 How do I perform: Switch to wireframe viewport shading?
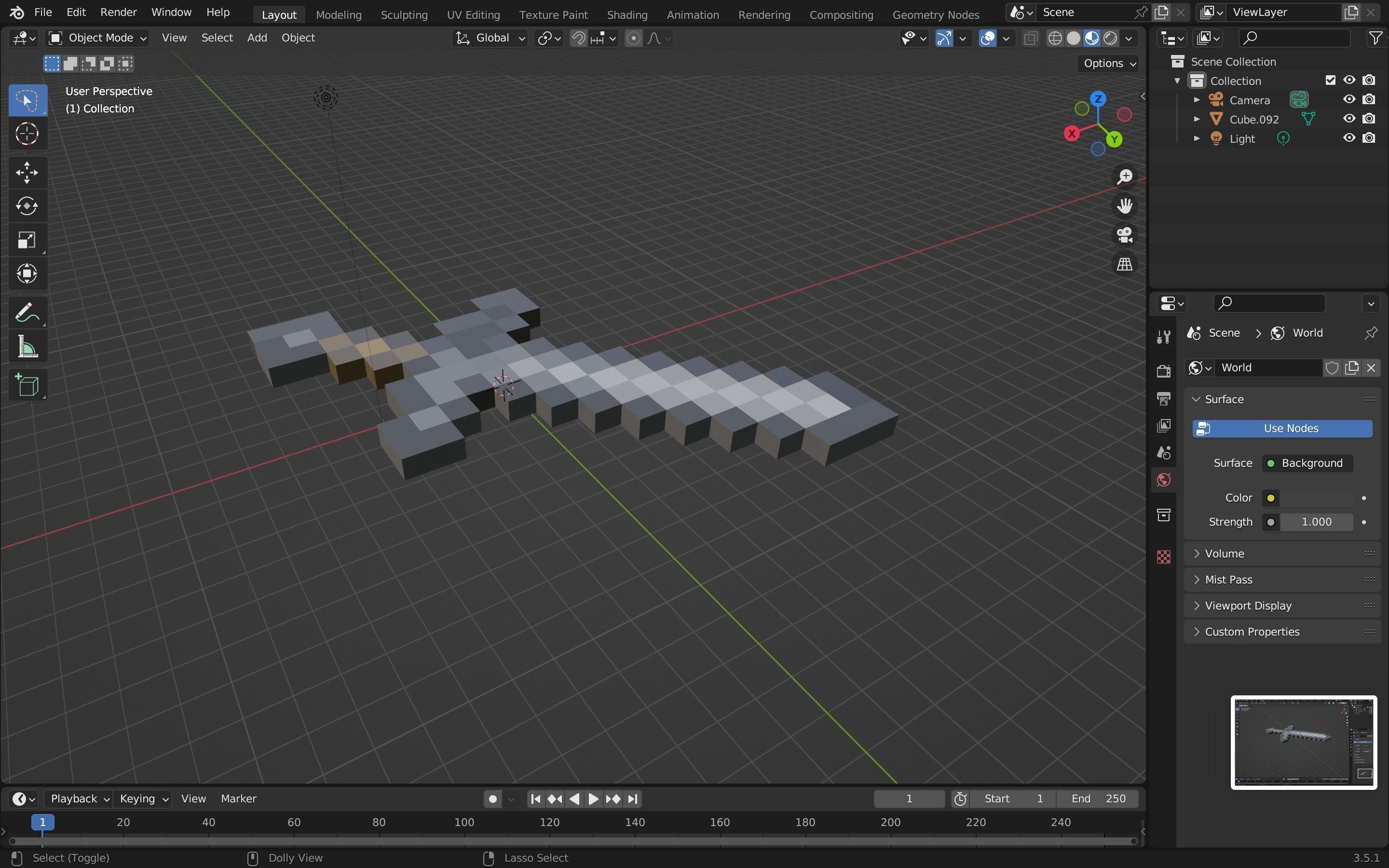click(x=1055, y=39)
